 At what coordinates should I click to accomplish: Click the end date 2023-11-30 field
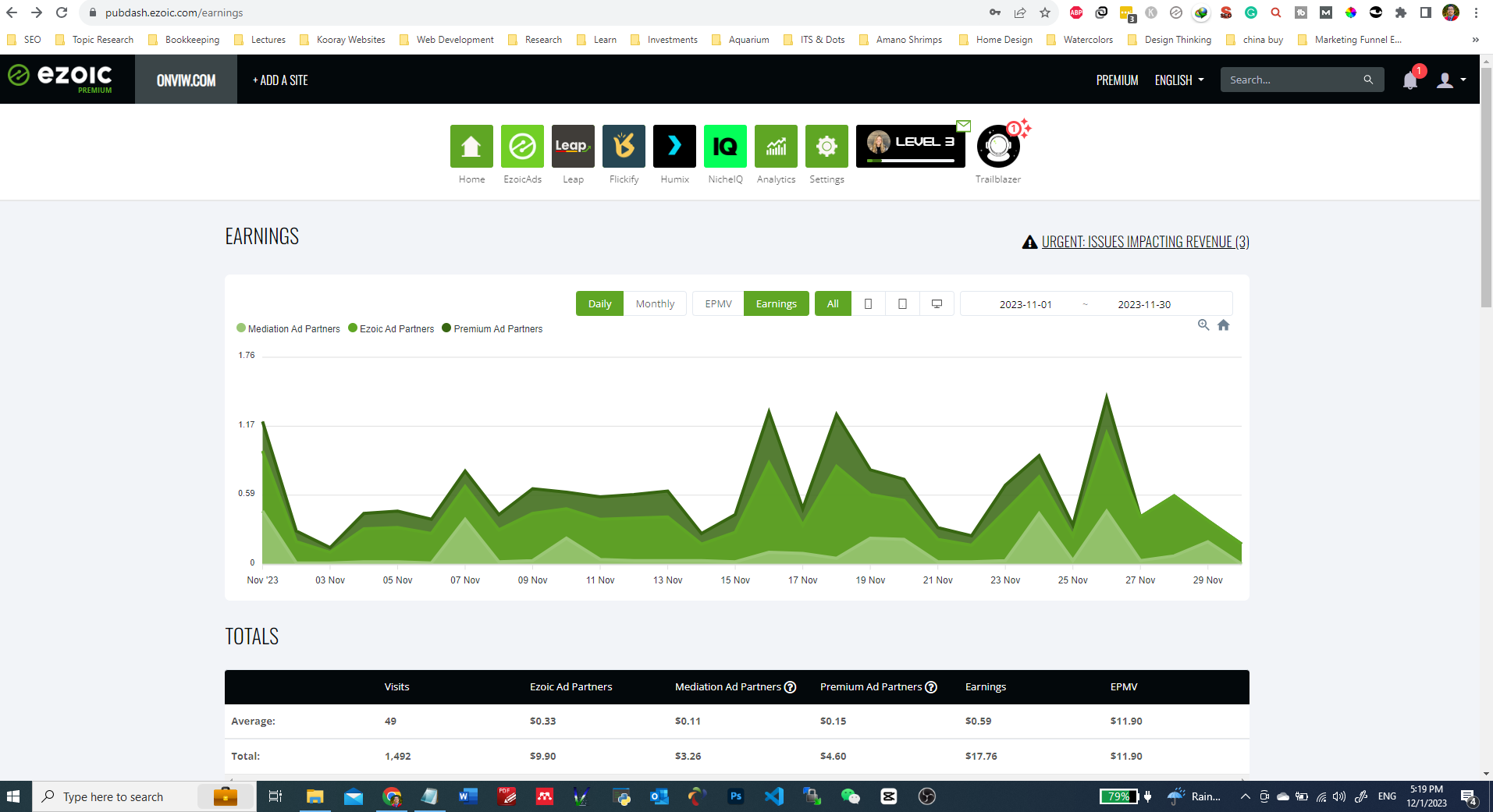coord(1144,304)
